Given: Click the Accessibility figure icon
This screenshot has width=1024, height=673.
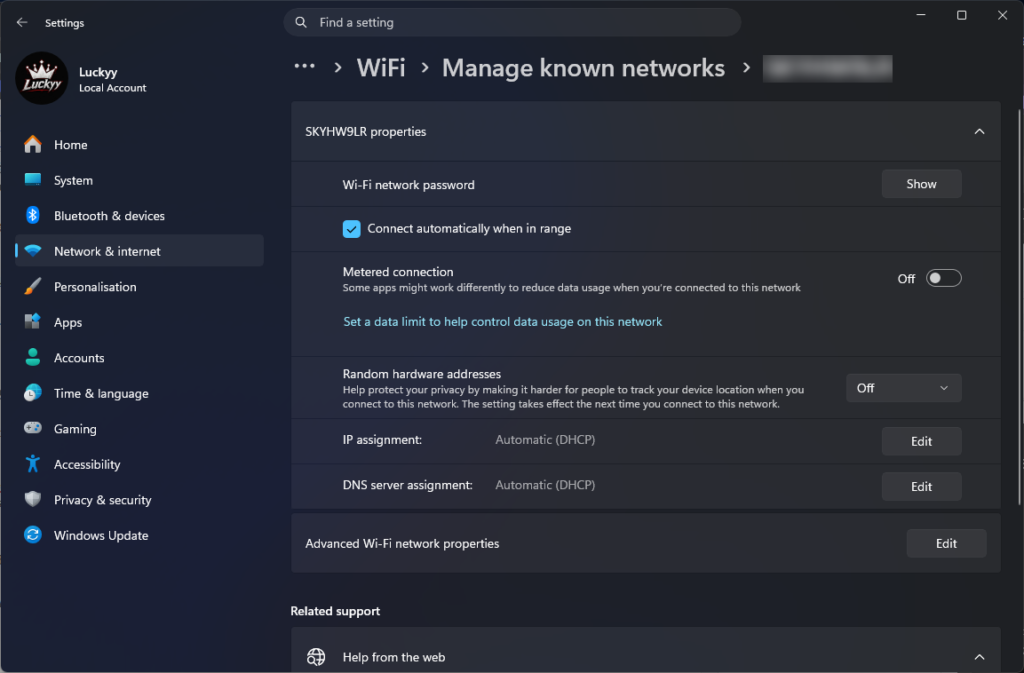Looking at the screenshot, I should pyautogui.click(x=33, y=464).
